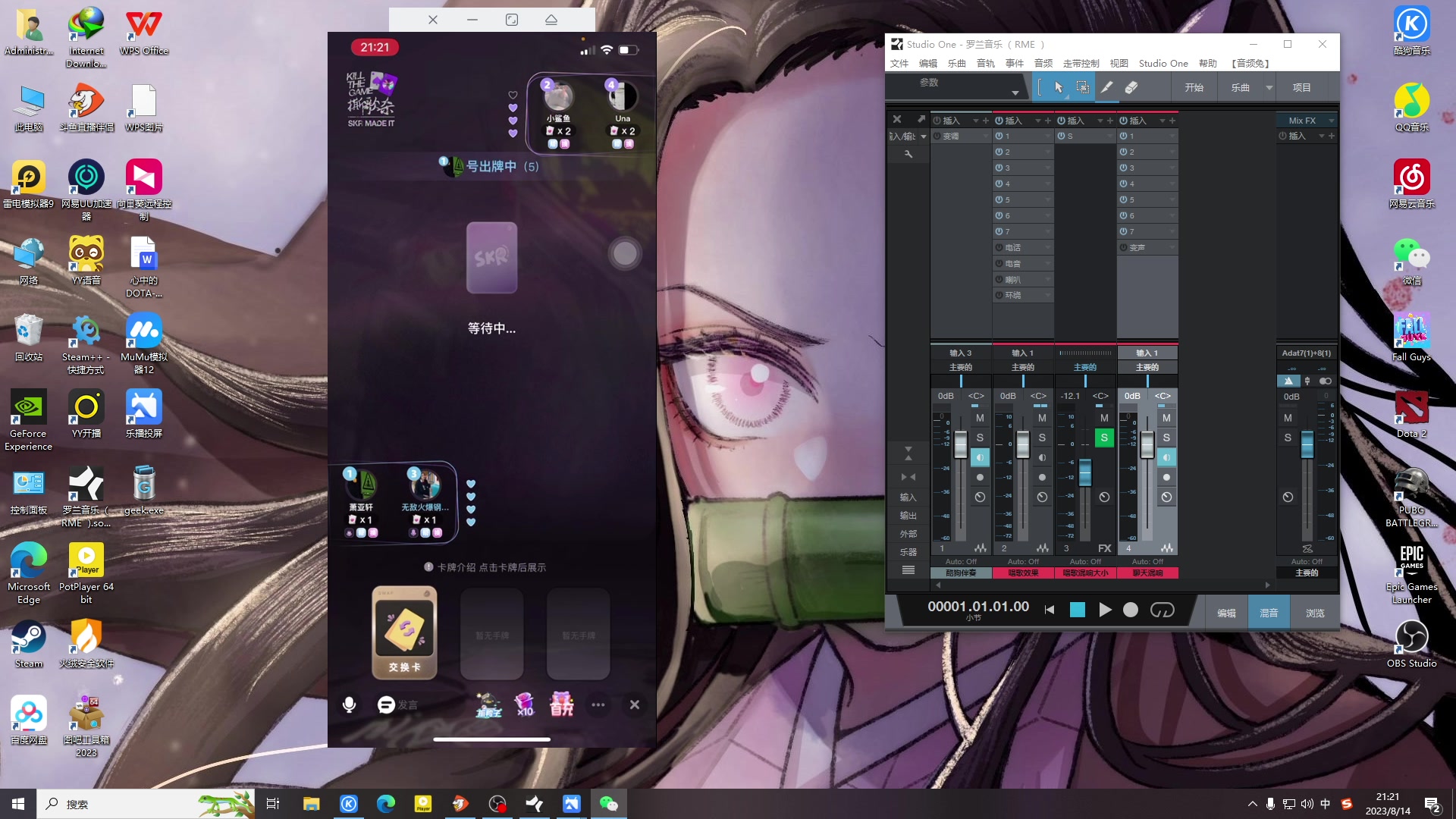Select the arrow tool in Studio One toolbar
1456x819 pixels.
pos(1059,87)
